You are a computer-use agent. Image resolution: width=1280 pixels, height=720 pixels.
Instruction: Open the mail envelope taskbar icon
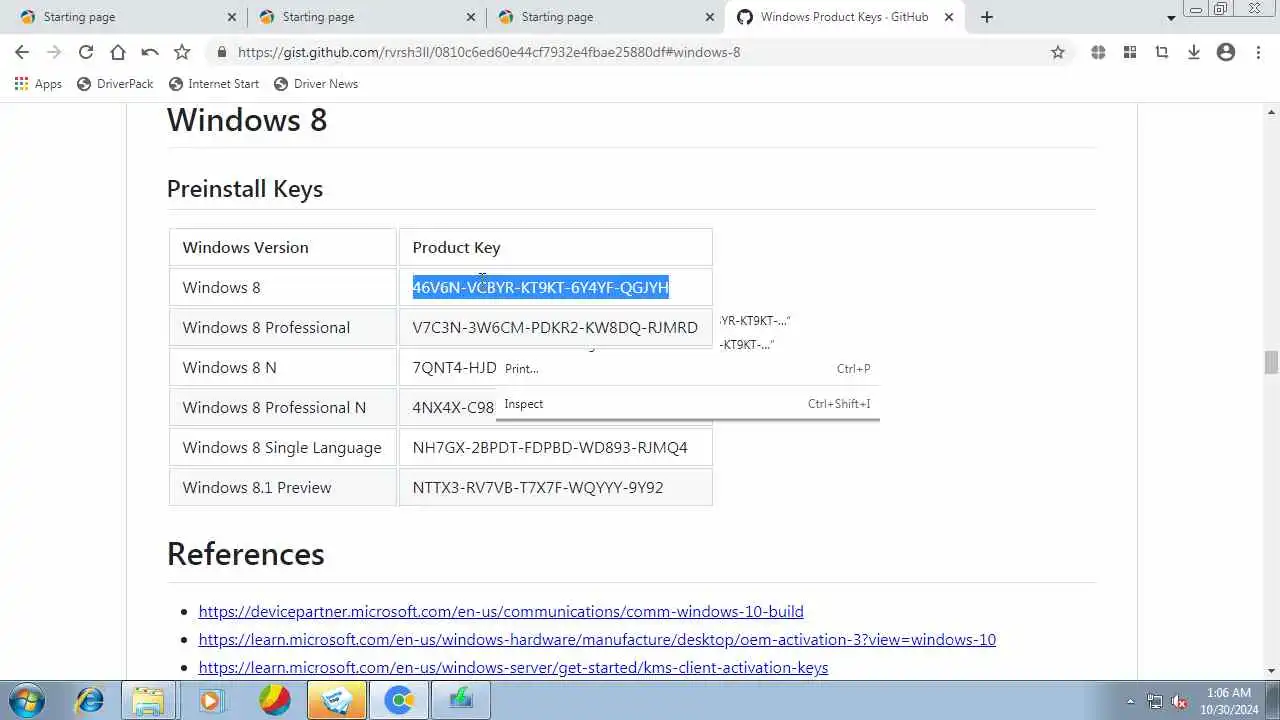tap(336, 700)
